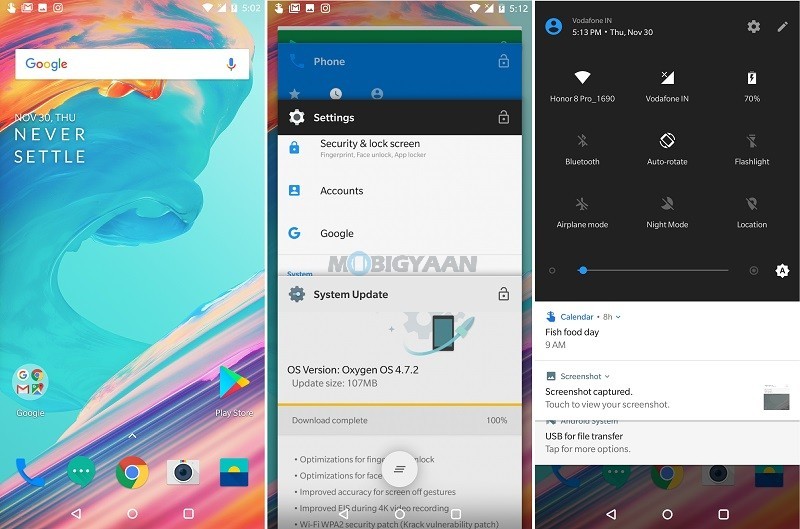Open the Screenshot captured notification
The height and width of the screenshot is (529, 800).
tap(667, 391)
